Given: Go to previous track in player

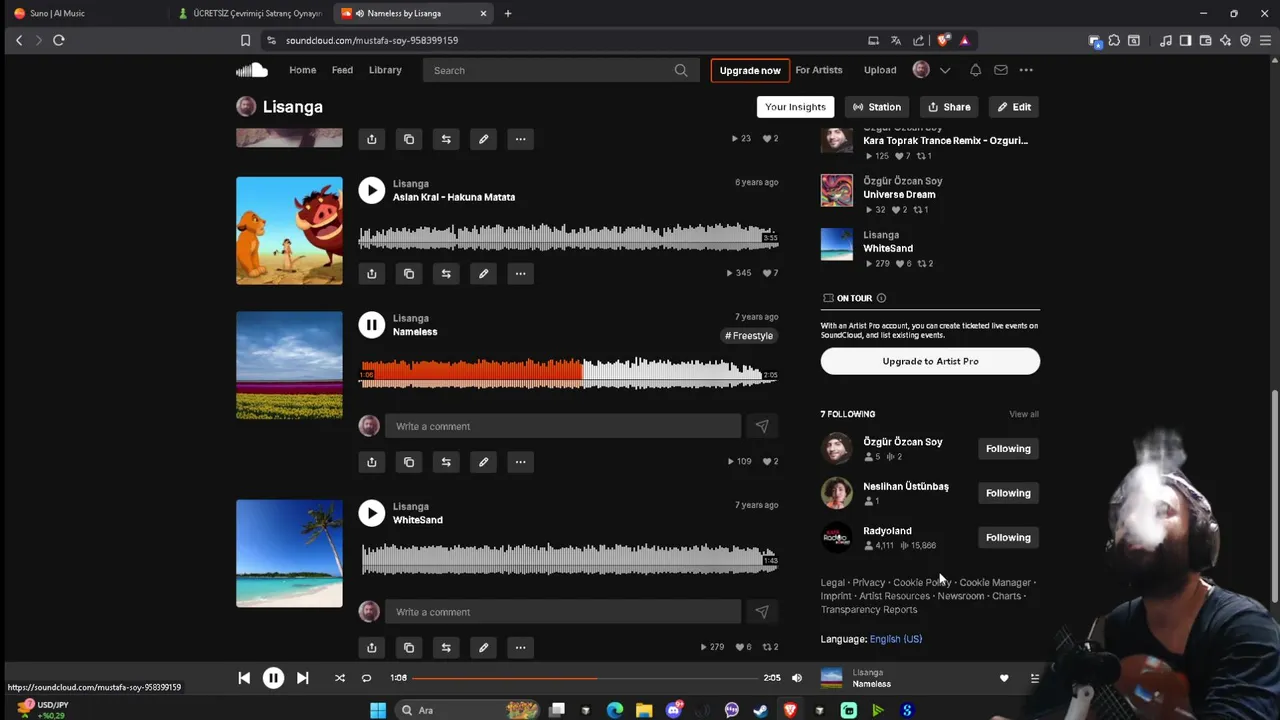Looking at the screenshot, I should [244, 678].
